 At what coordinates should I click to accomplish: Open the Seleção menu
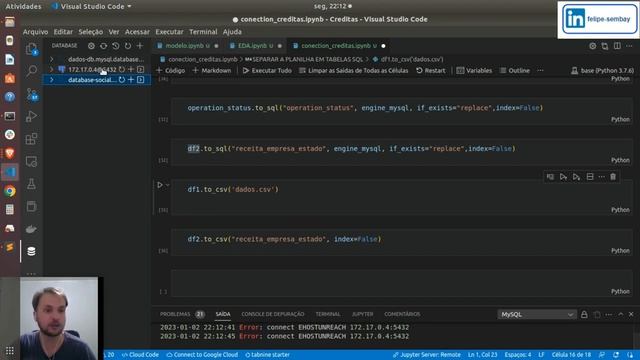(91, 31)
